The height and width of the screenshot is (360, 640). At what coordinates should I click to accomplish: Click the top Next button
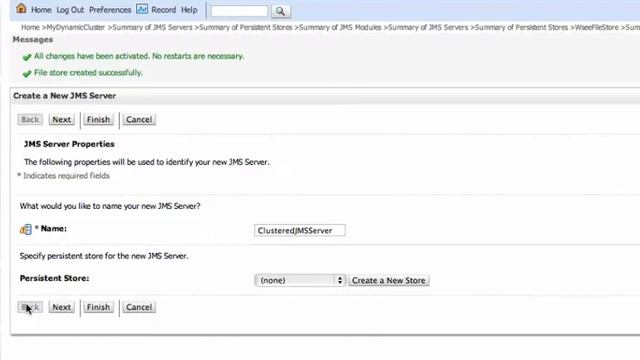[x=62, y=120]
